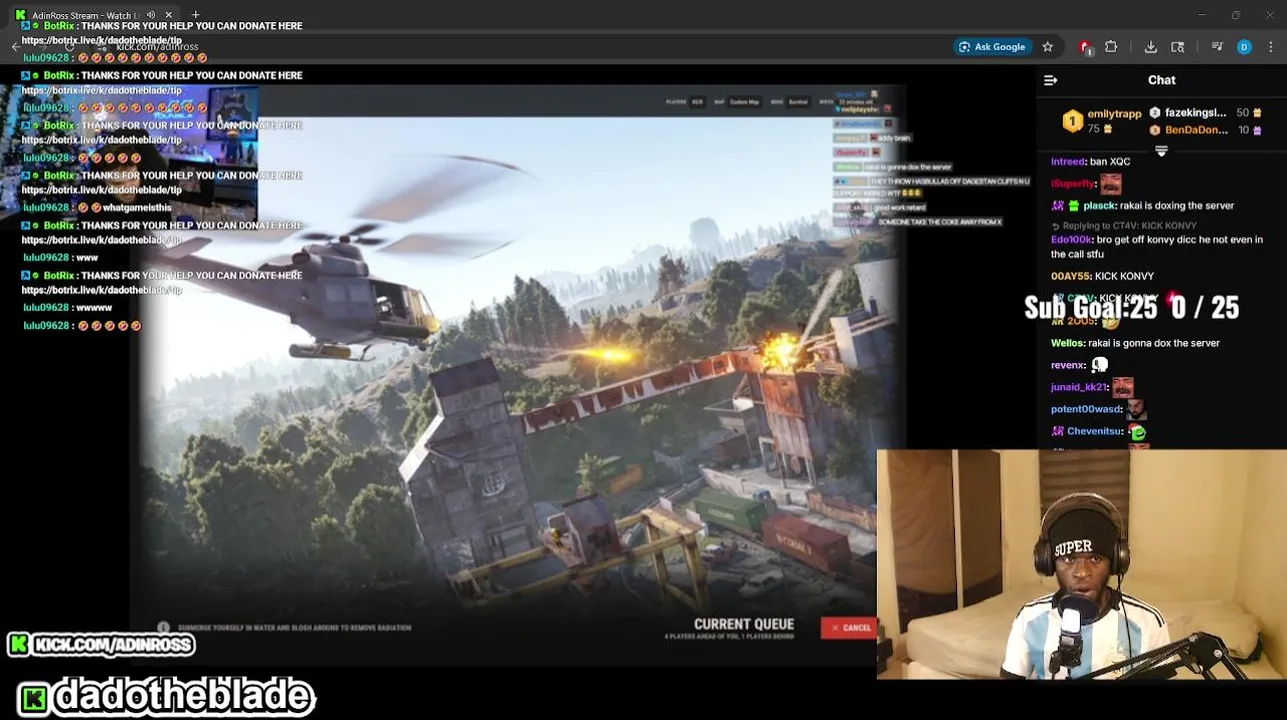Click gifter fazekingsl... in leaderboard
The image size is (1287, 720).
tap(1196, 113)
